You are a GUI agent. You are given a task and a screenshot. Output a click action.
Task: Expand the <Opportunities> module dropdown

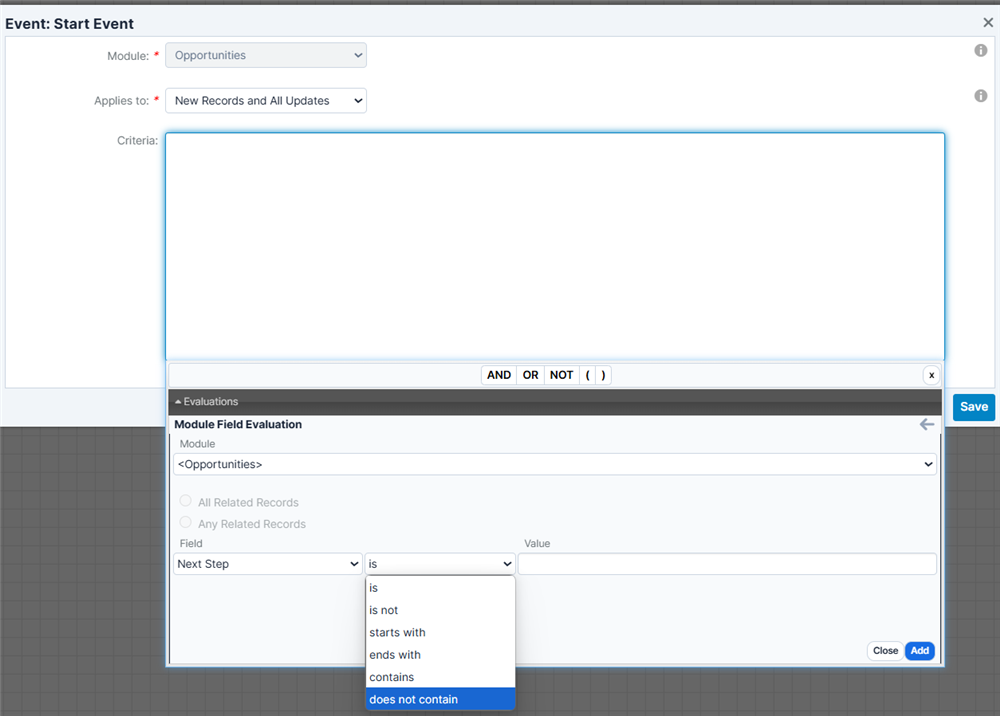(554, 464)
